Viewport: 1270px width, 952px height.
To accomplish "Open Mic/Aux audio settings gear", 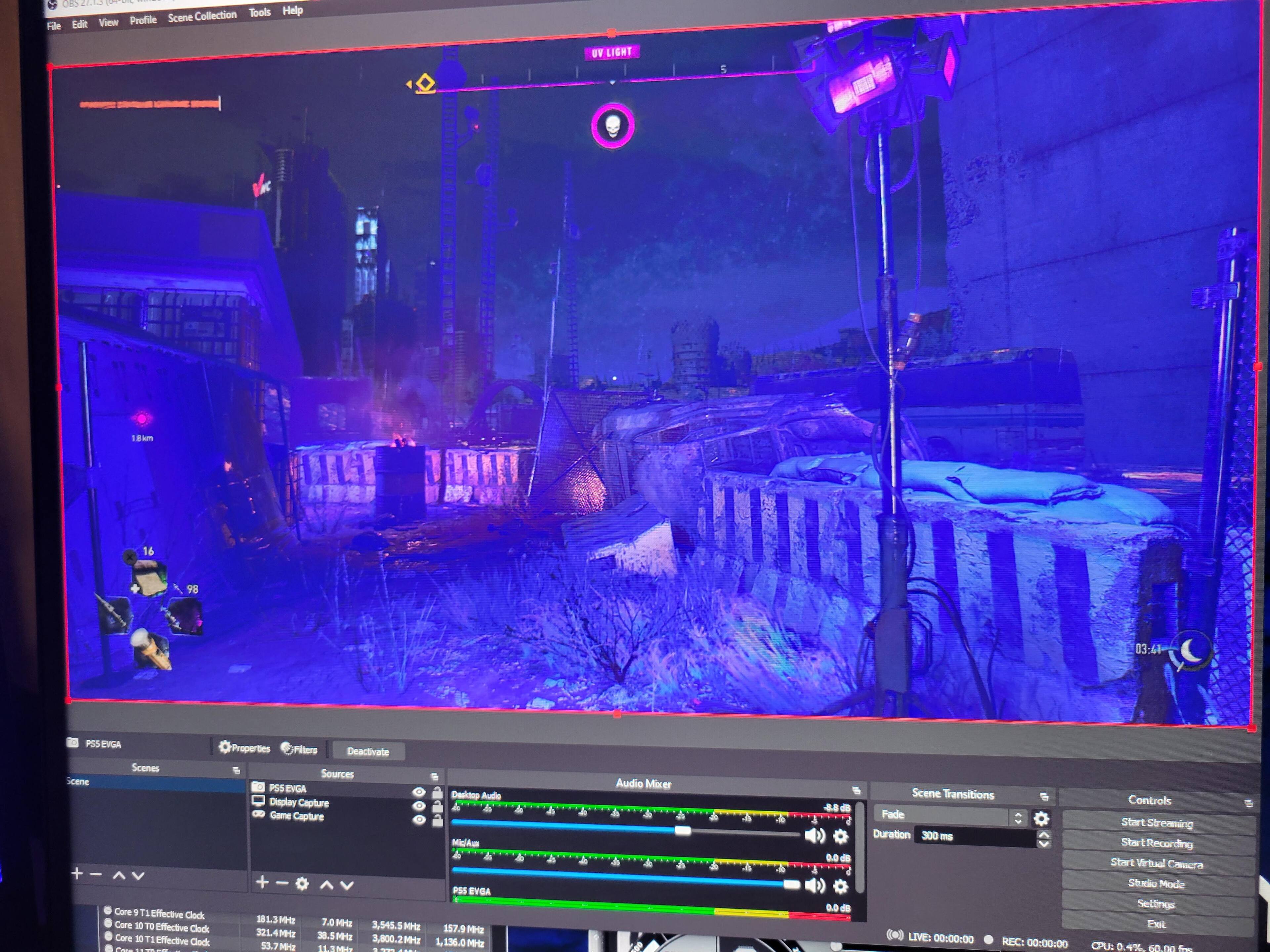I will pos(840,886).
